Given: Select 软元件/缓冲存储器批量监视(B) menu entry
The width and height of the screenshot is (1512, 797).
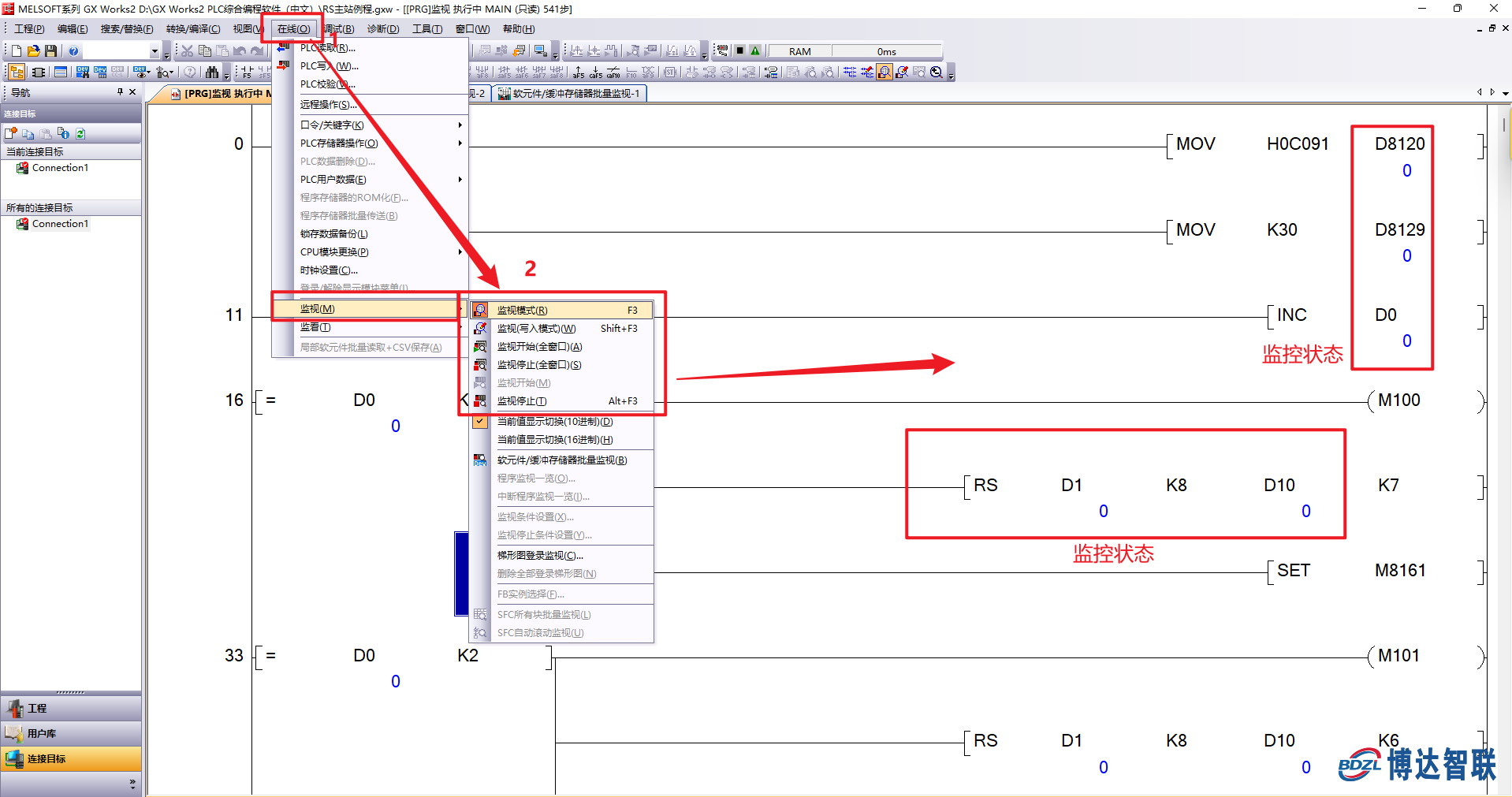Looking at the screenshot, I should (x=563, y=460).
